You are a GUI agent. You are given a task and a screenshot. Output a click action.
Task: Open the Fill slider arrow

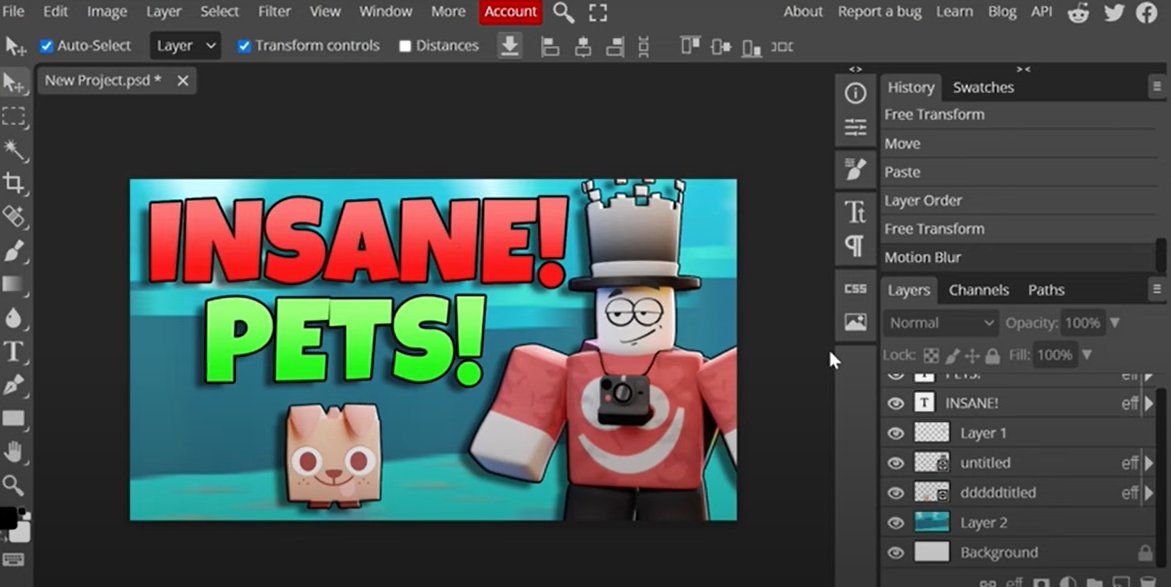pyautogui.click(x=1087, y=355)
